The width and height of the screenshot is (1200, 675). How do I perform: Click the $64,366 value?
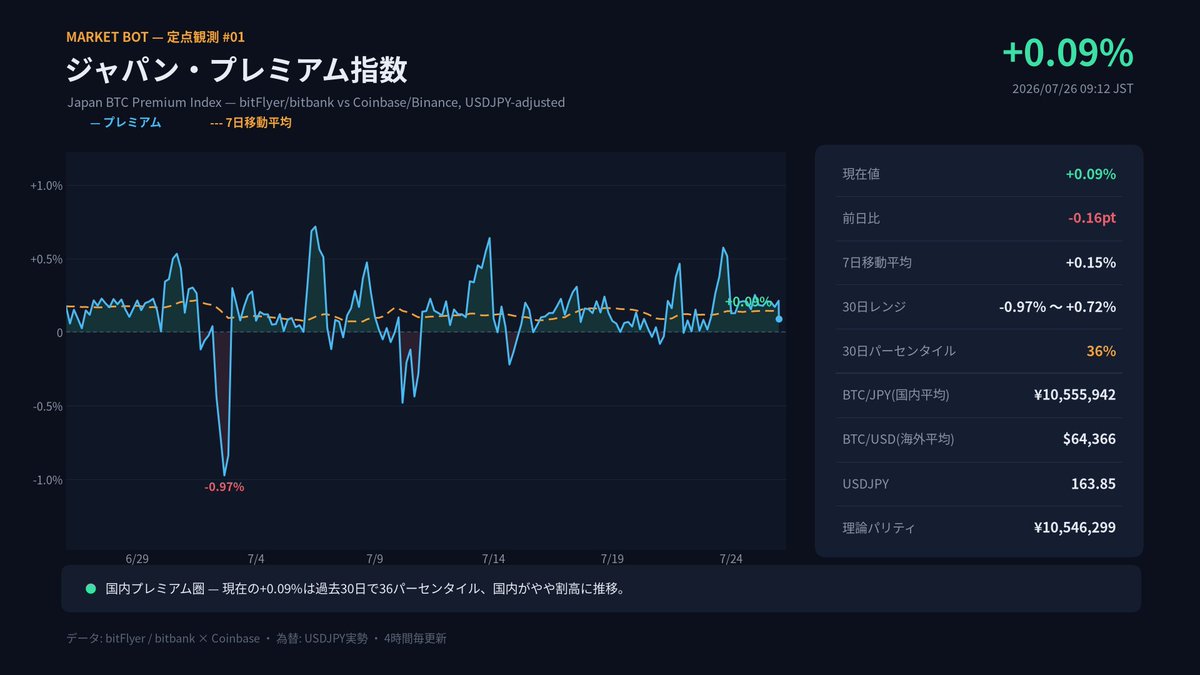(x=1090, y=439)
